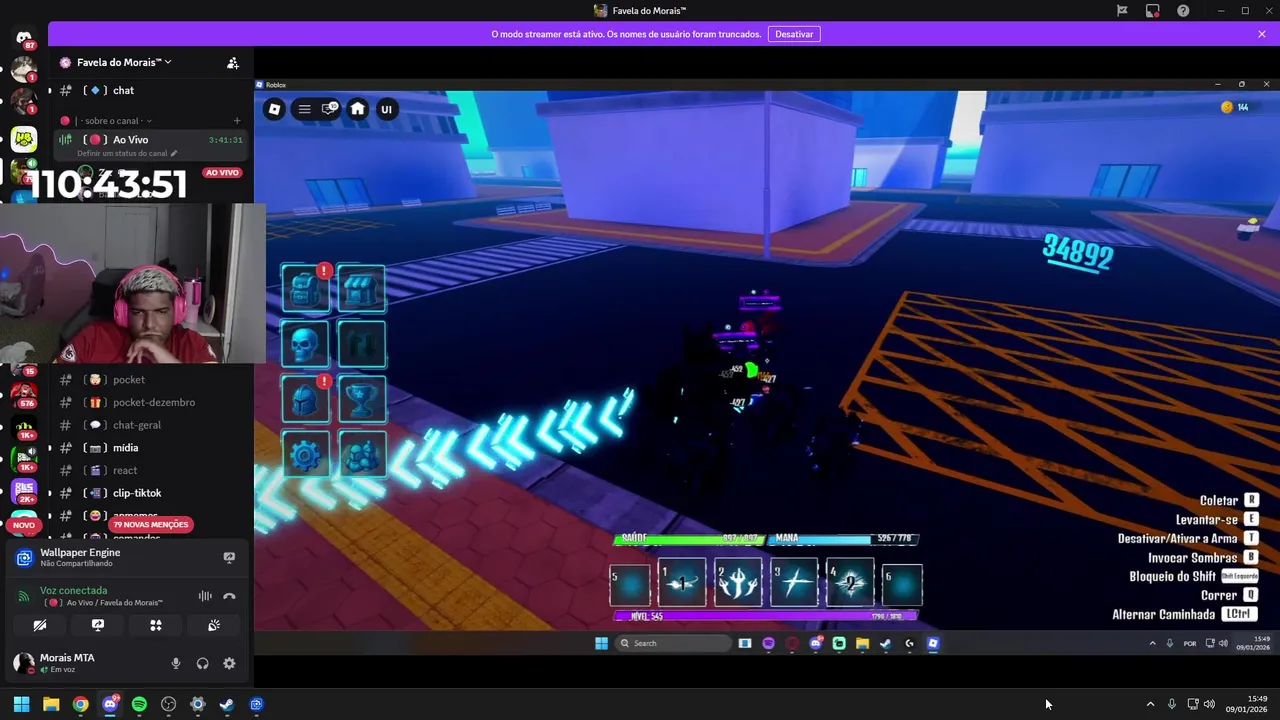Viewport: 1280px width, 720px height.
Task: Open the backpack inventory game icon
Action: coord(305,290)
